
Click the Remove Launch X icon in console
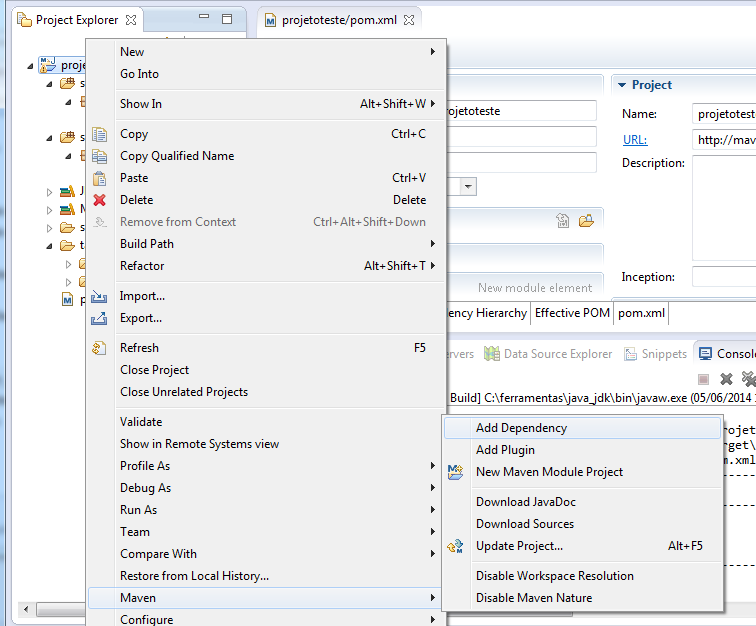click(726, 379)
